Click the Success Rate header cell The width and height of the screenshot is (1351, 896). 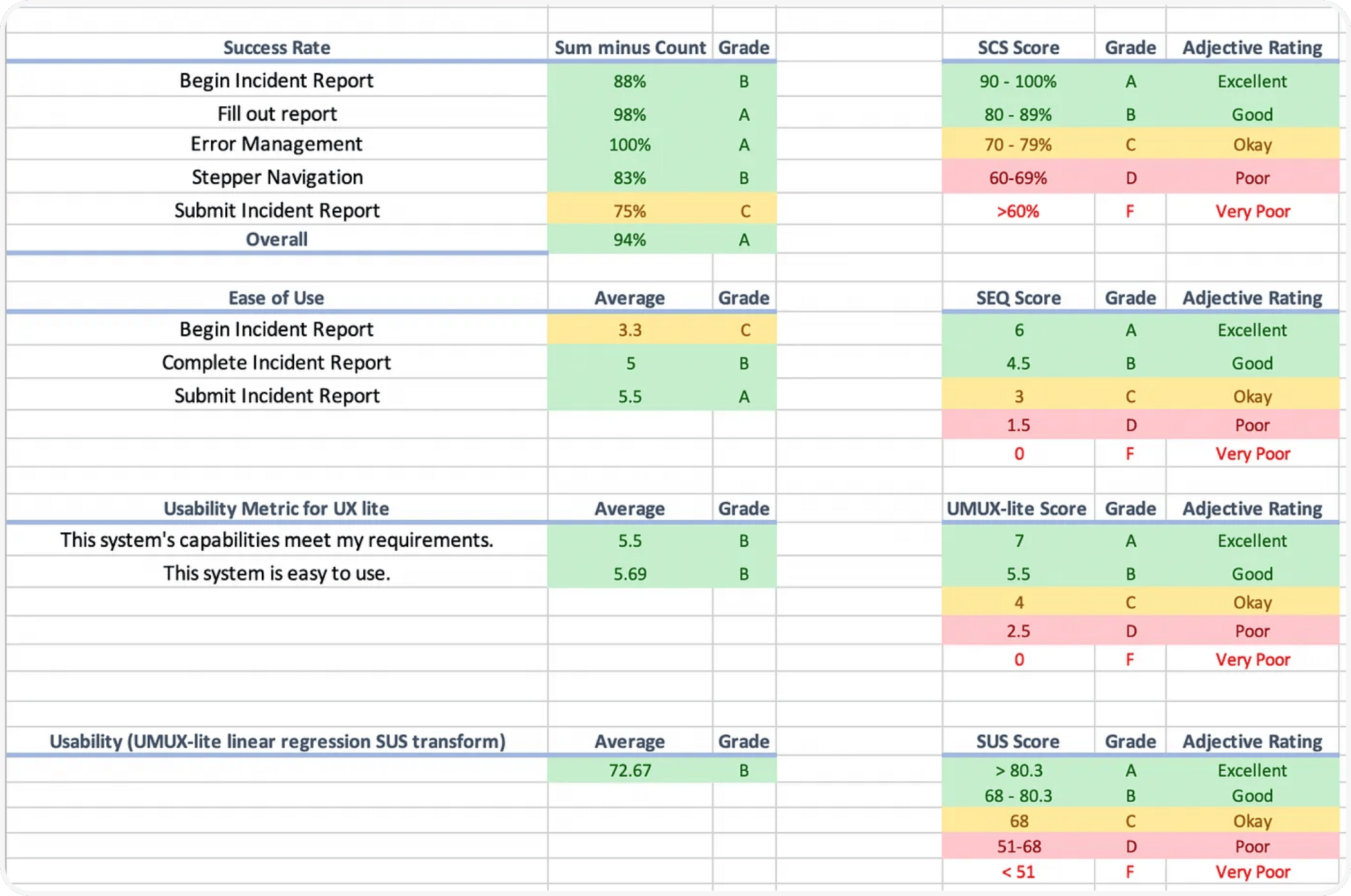click(x=277, y=47)
